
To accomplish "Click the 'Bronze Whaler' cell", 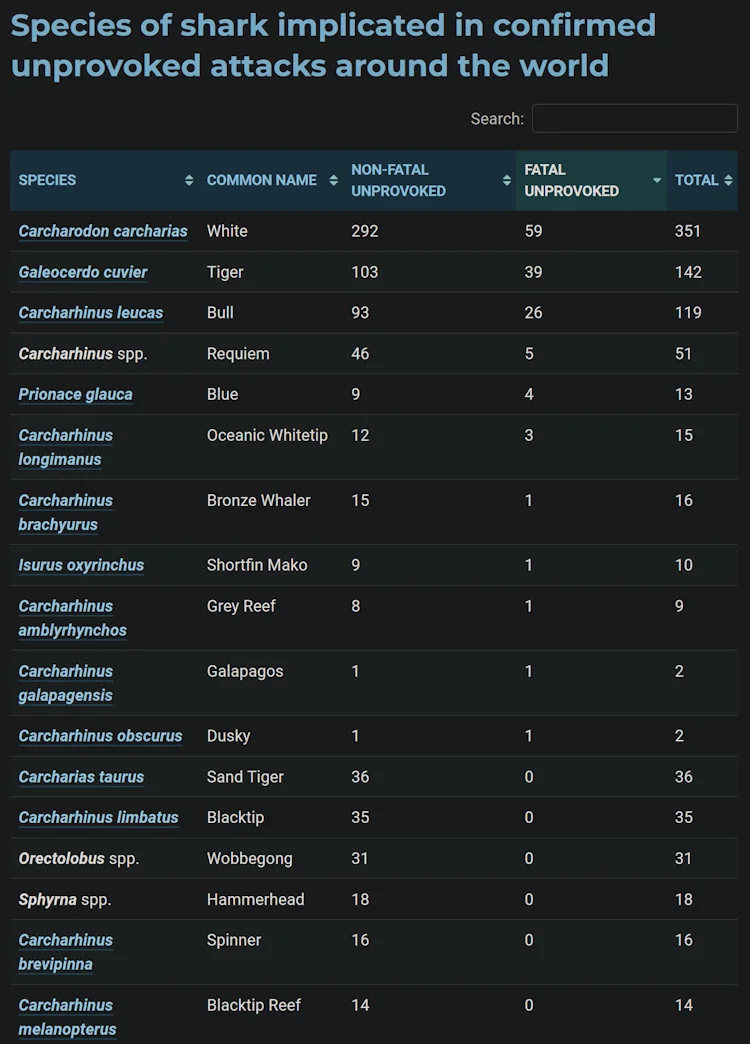I will click(258, 501).
